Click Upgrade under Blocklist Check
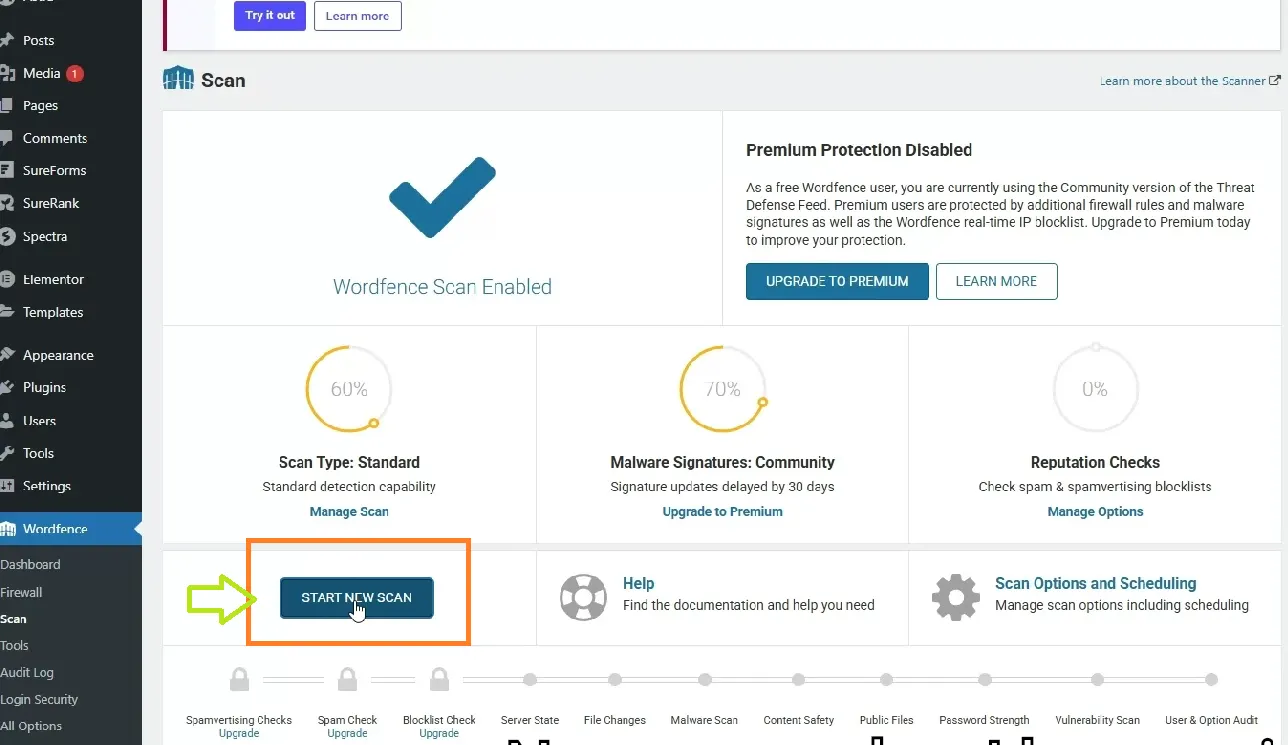Viewport: 1288px width, 745px height. pos(439,733)
